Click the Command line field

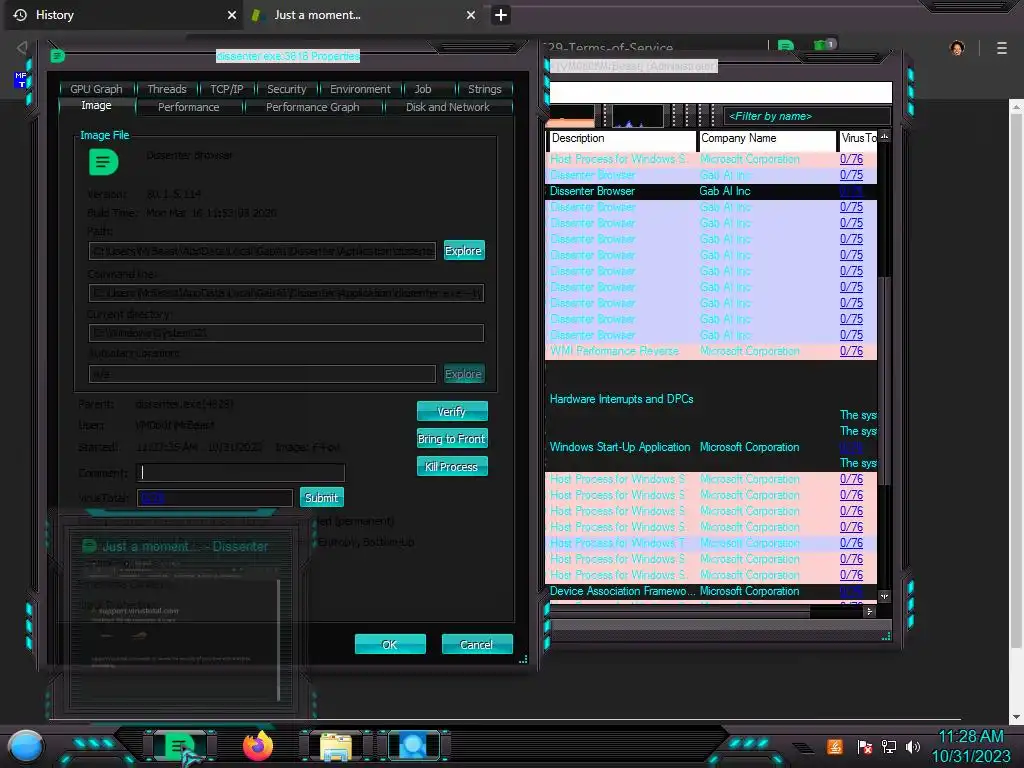point(286,293)
